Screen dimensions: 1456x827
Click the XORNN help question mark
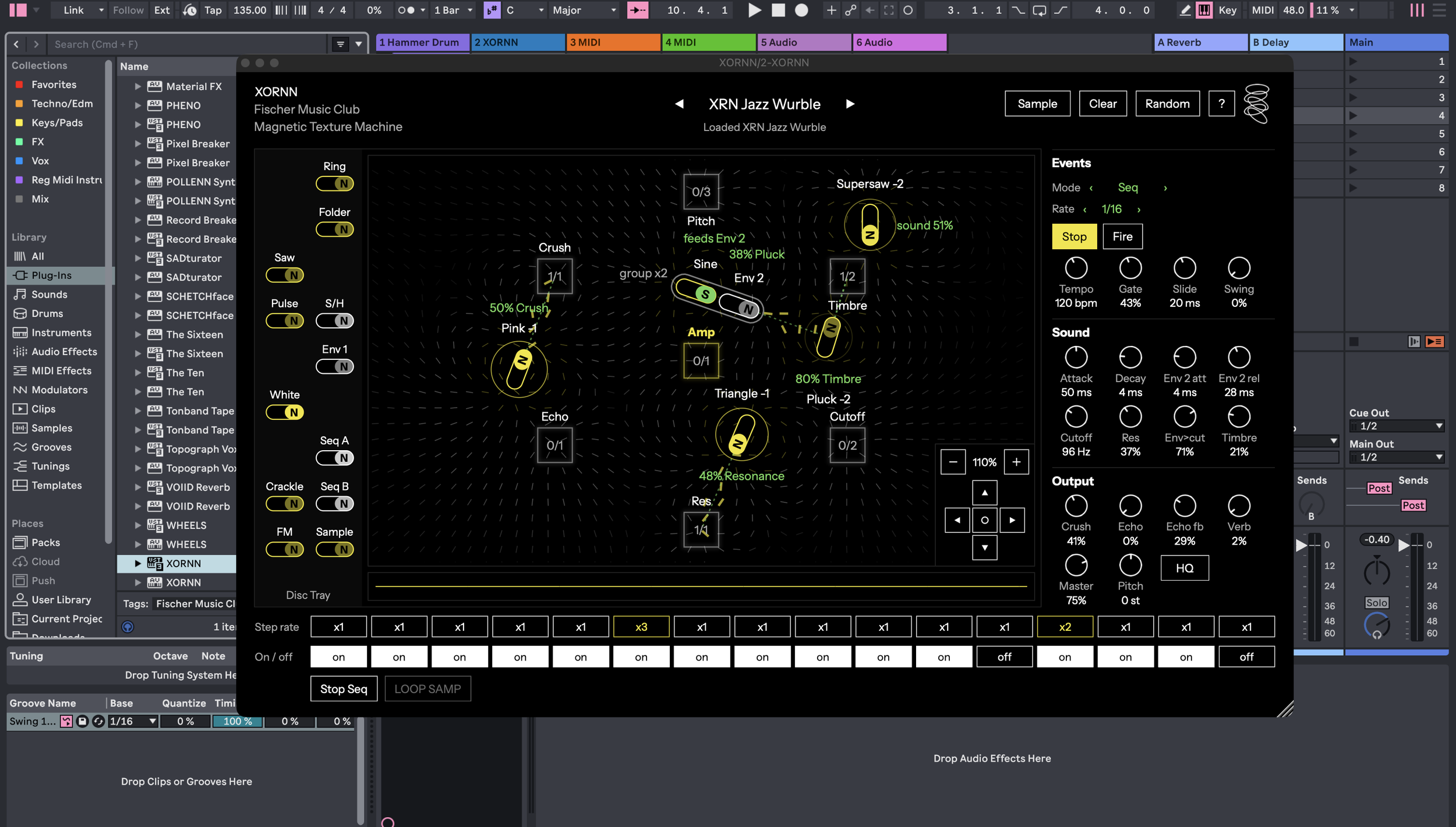[x=1221, y=104]
